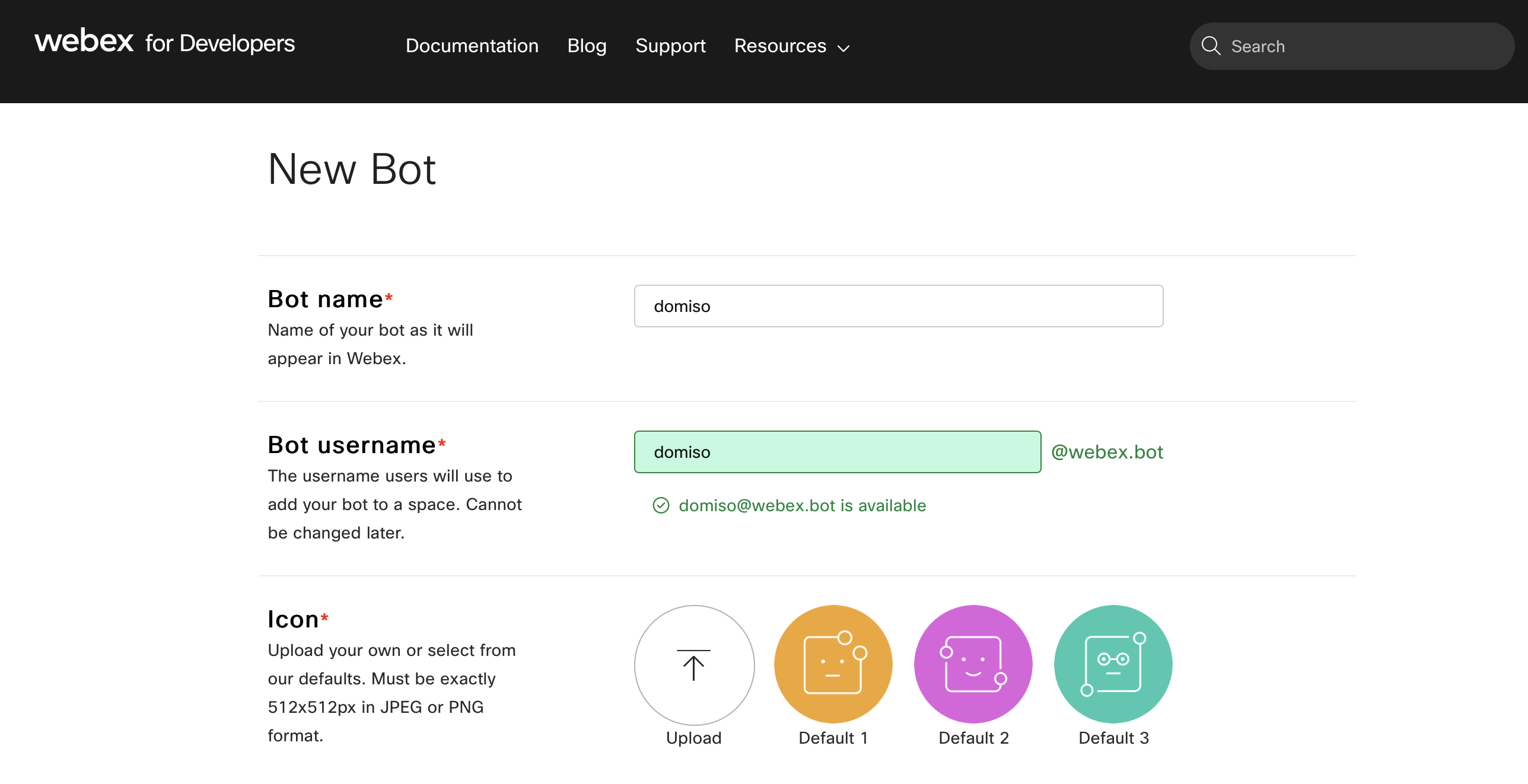Viewport: 1528px width, 784px height.
Task: Switch to the Blog section
Action: click(587, 46)
